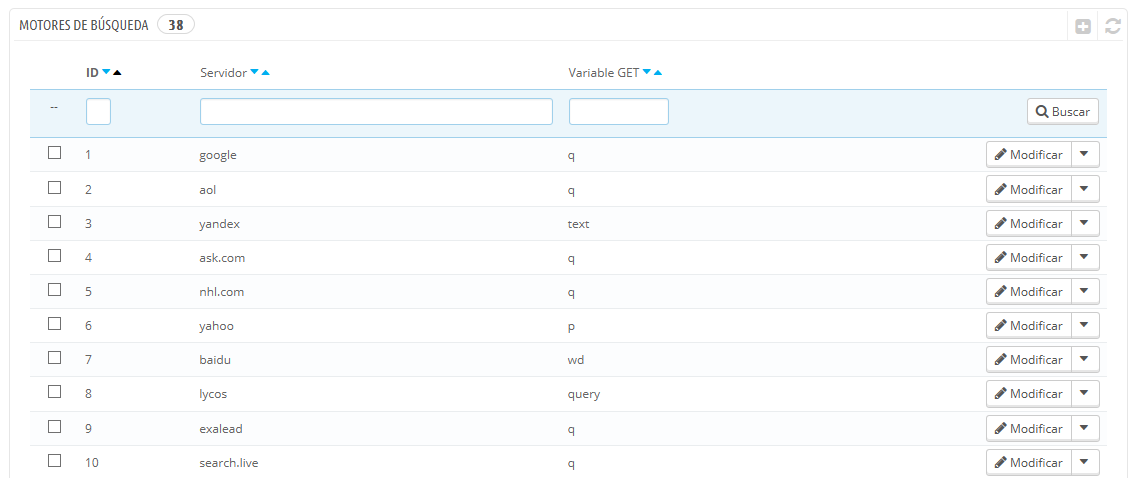Select the lycos row checkbox
Screen dimensions: 1138x478
pos(54,392)
